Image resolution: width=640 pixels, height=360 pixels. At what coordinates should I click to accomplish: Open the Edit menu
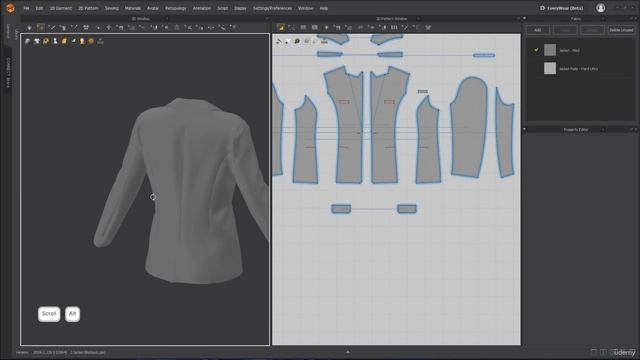coord(39,8)
